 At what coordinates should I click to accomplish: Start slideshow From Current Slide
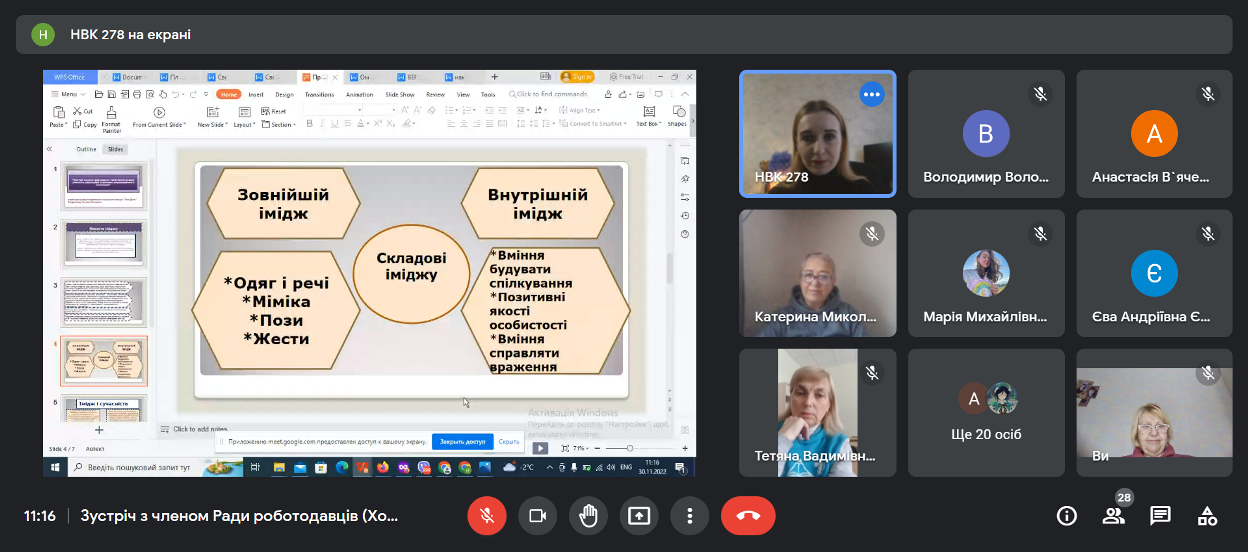[159, 117]
